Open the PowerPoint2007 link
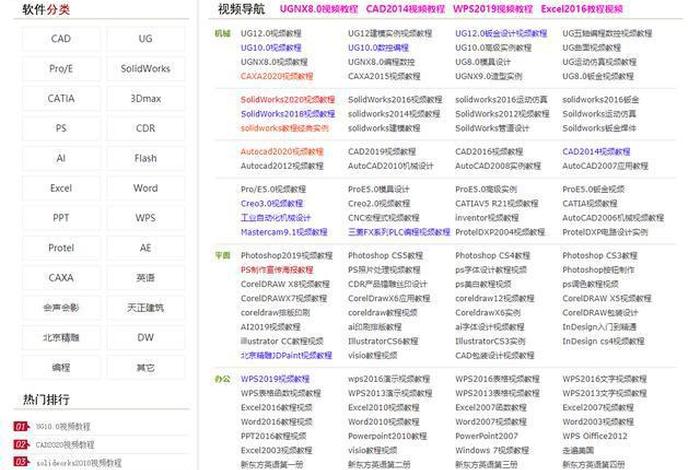This screenshot has height=470, width=700. [x=487, y=436]
